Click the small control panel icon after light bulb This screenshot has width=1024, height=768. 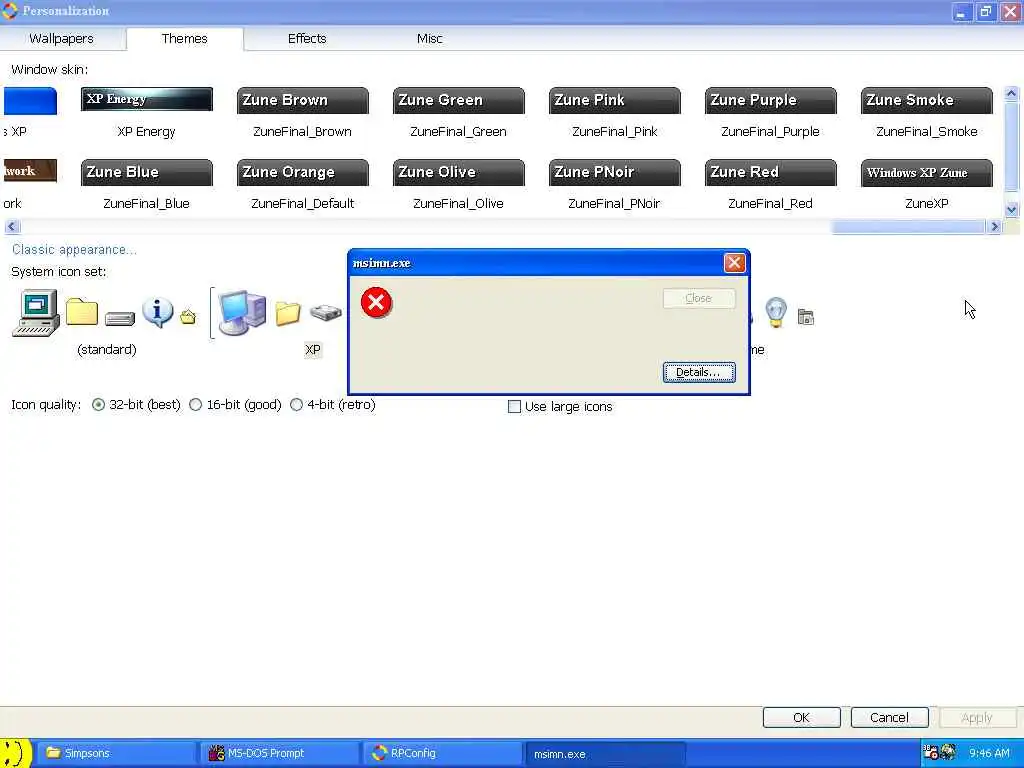pyautogui.click(x=806, y=317)
